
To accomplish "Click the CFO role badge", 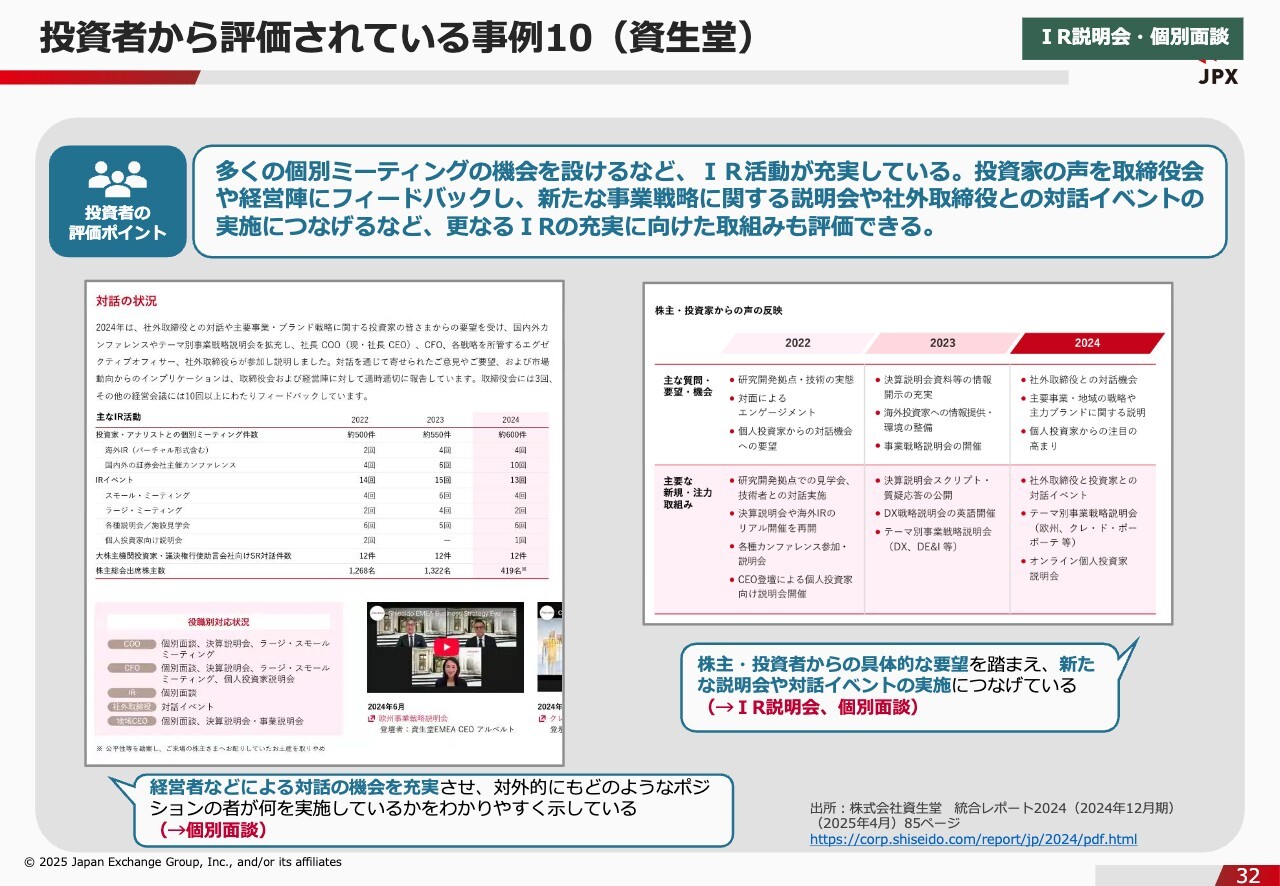I will (x=131, y=668).
